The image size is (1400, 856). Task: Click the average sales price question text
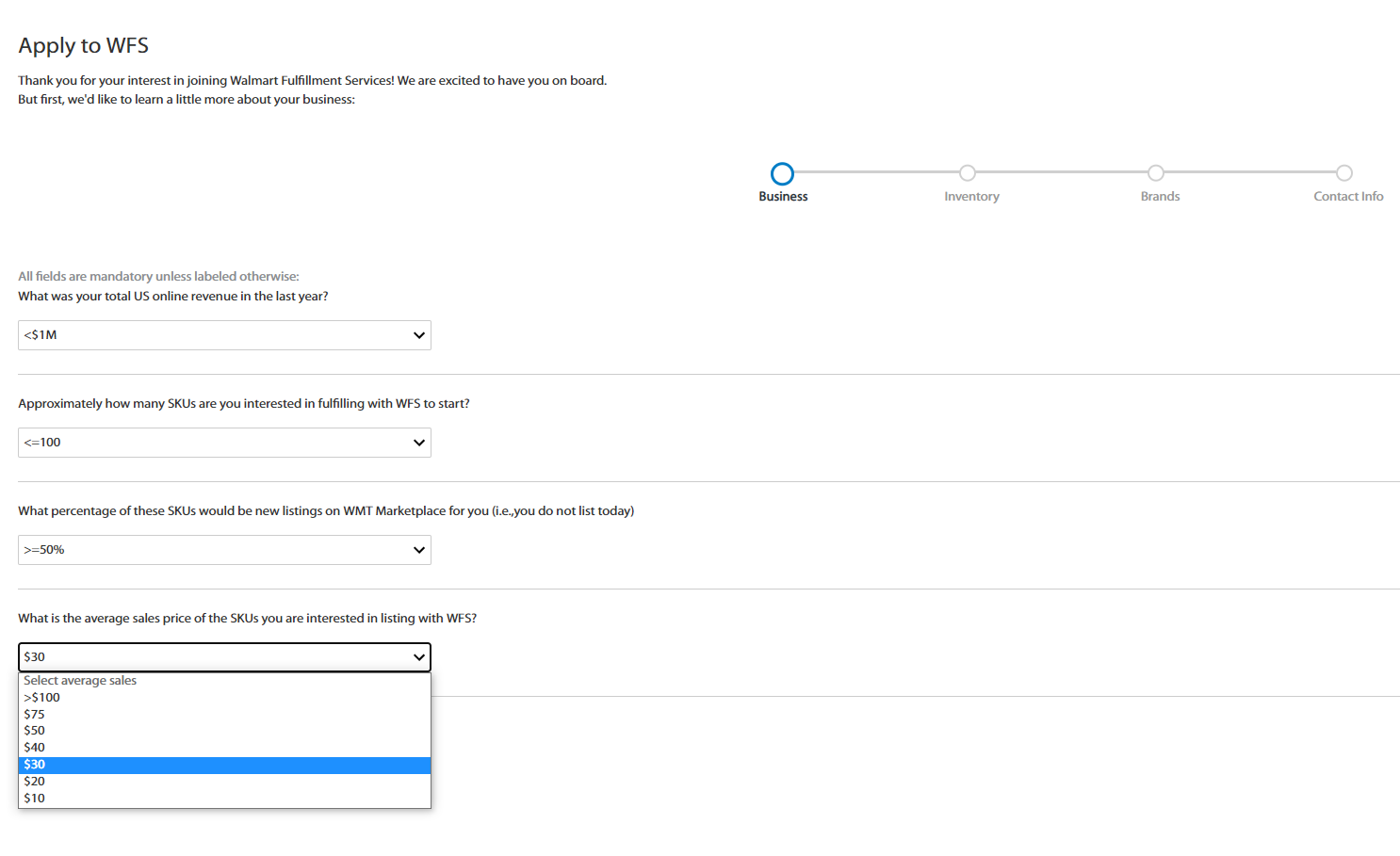247,619
